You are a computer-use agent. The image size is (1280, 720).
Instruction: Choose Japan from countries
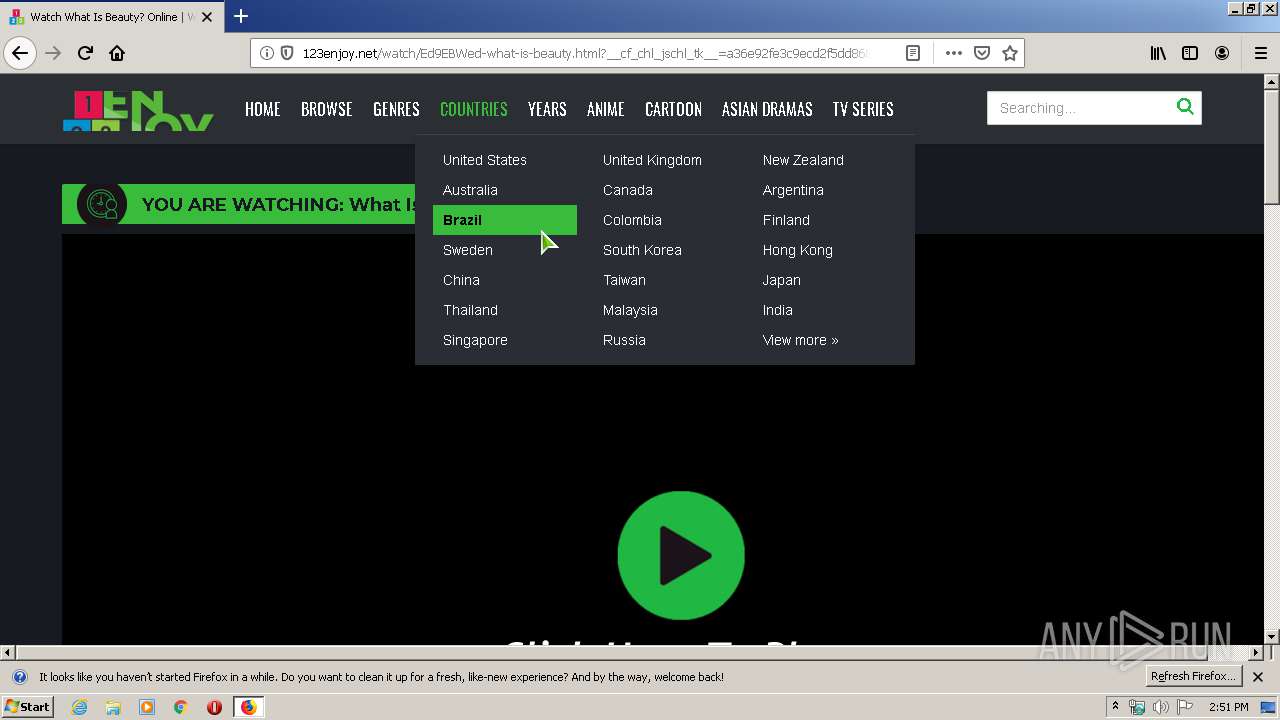tap(782, 280)
